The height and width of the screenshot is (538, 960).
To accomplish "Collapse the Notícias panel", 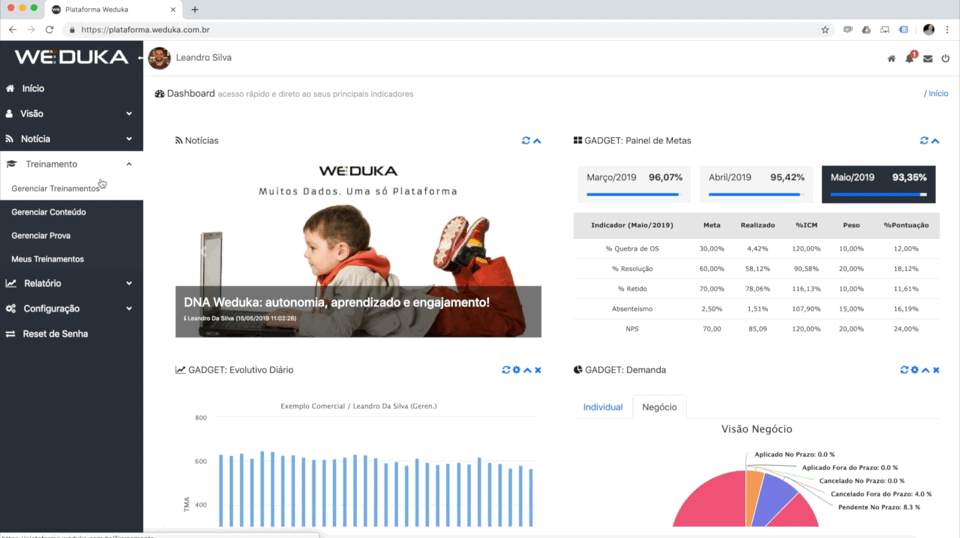I will 537,141.
